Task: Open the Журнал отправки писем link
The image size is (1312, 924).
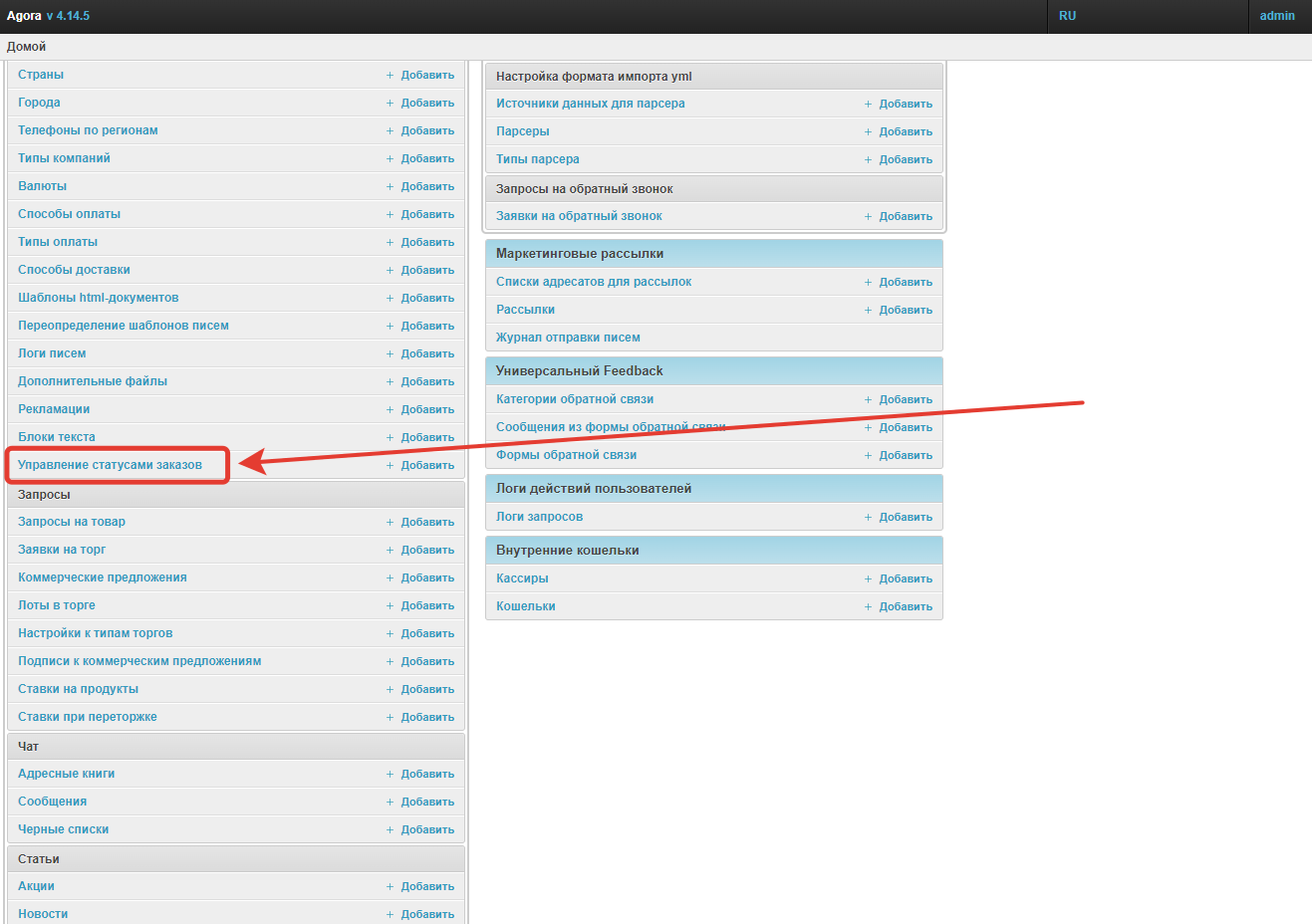Action: pyautogui.click(x=568, y=338)
